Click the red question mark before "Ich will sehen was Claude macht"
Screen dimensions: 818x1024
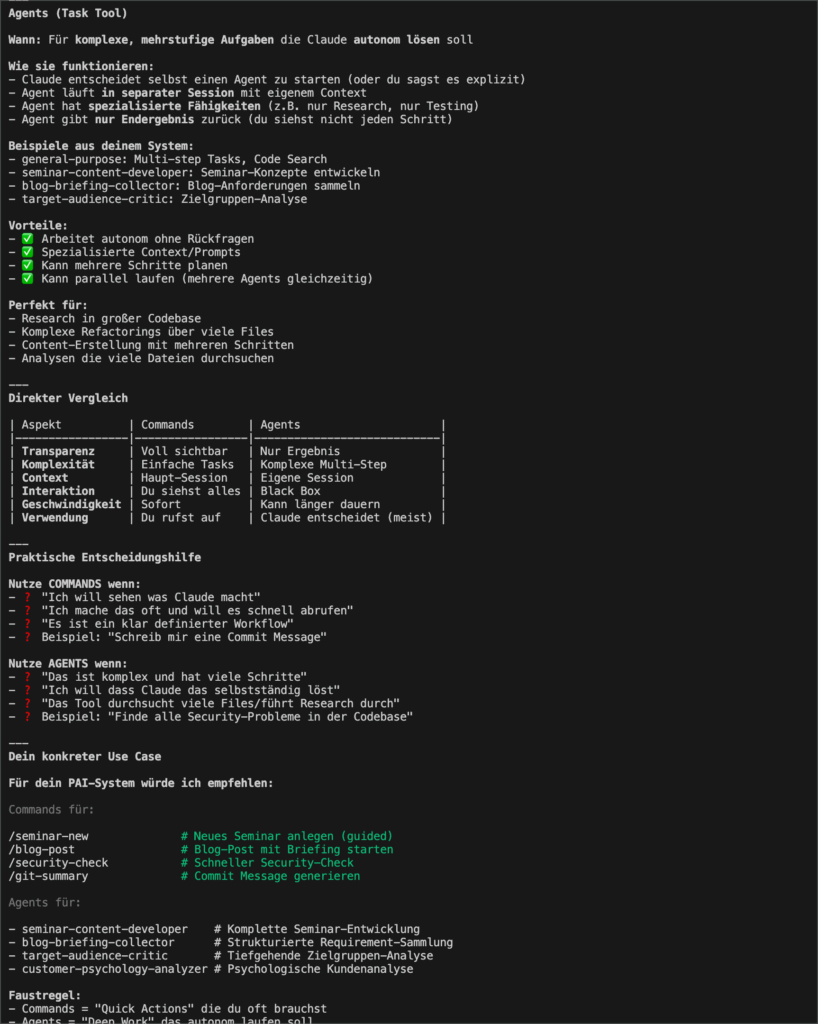click(x=28, y=597)
